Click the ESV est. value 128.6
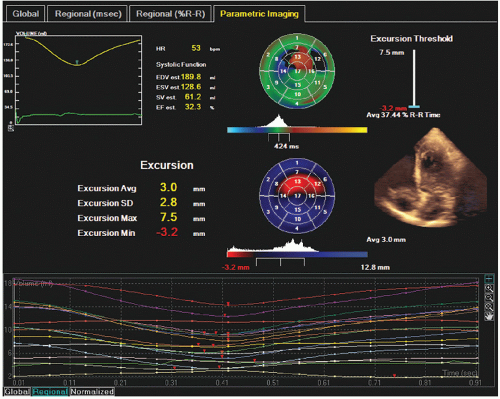This screenshot has height=399, width=500. (191, 87)
